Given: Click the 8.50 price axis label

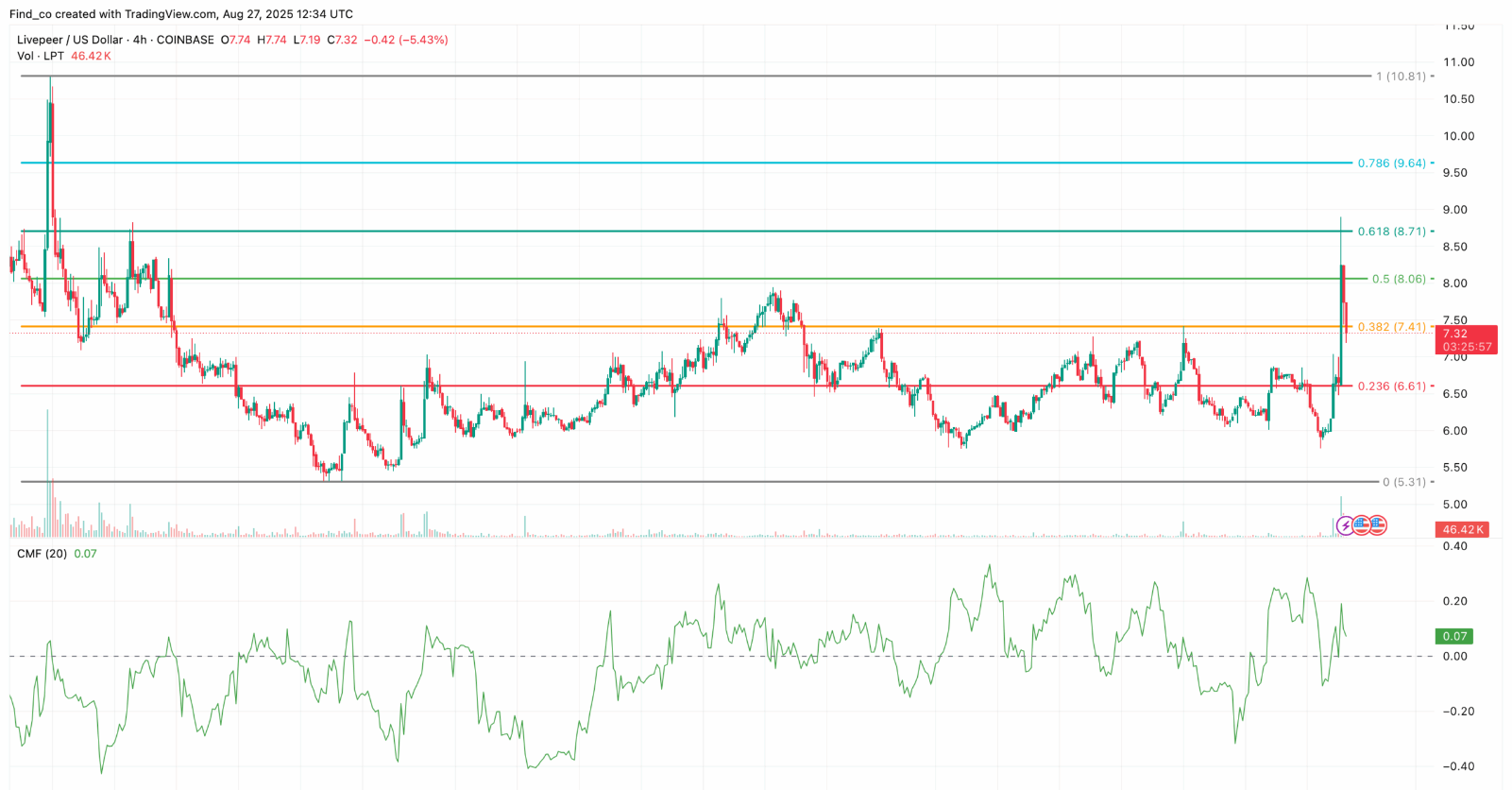Looking at the screenshot, I should coord(1454,247).
